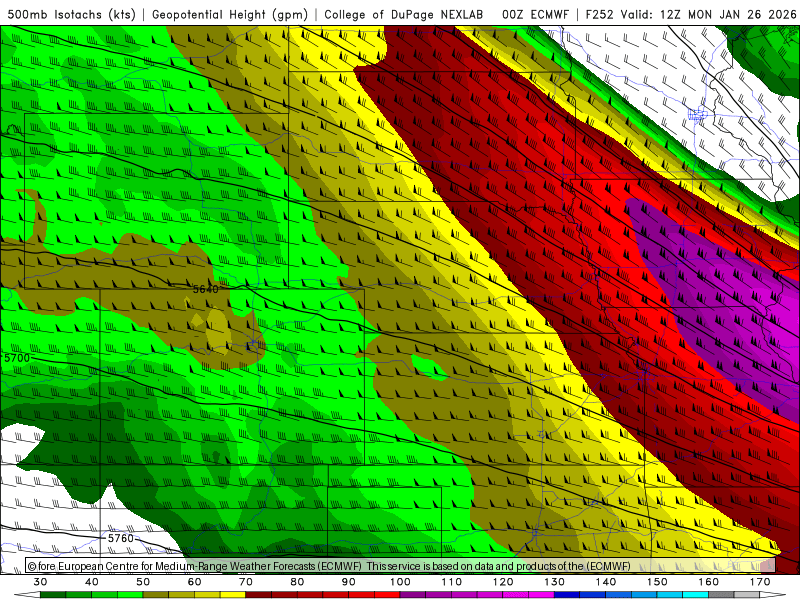Click the 70 label on the color scale
The width and height of the screenshot is (800, 600).
(246, 582)
